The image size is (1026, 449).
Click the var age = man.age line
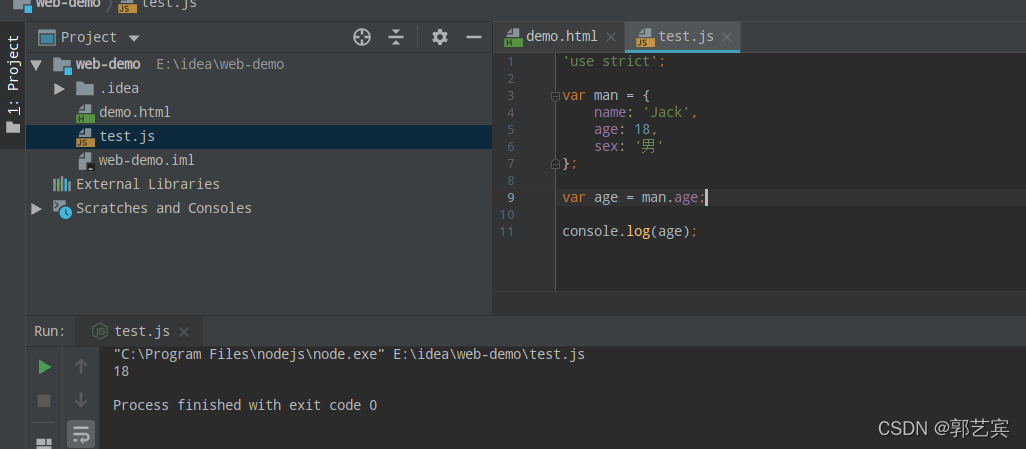(x=634, y=198)
